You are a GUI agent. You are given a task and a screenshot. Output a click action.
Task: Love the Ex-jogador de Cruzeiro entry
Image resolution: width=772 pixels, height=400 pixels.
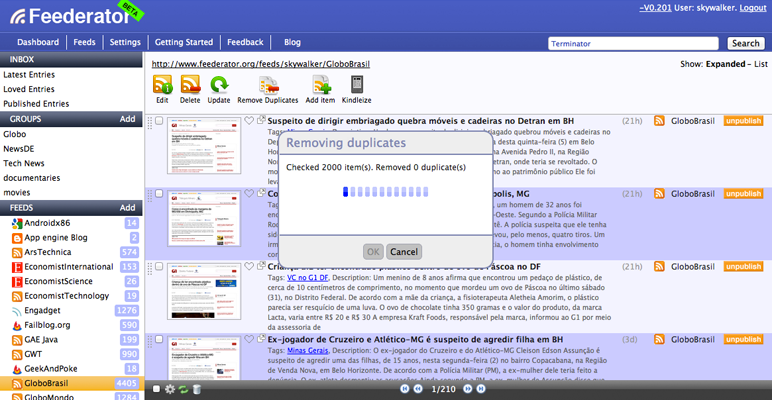(x=249, y=339)
